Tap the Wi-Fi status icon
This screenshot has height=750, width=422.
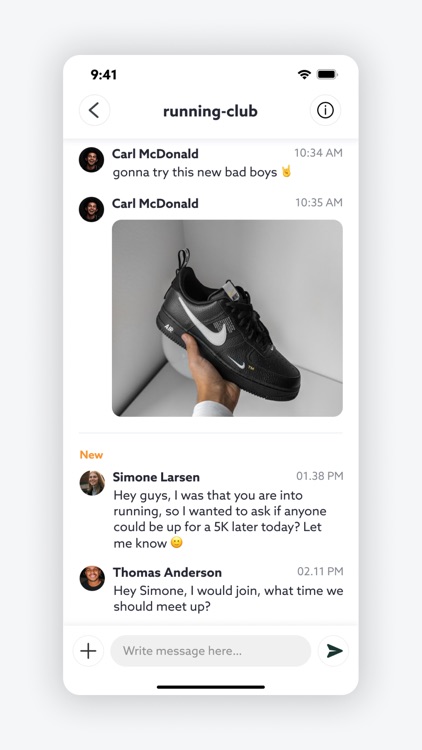pos(304,74)
